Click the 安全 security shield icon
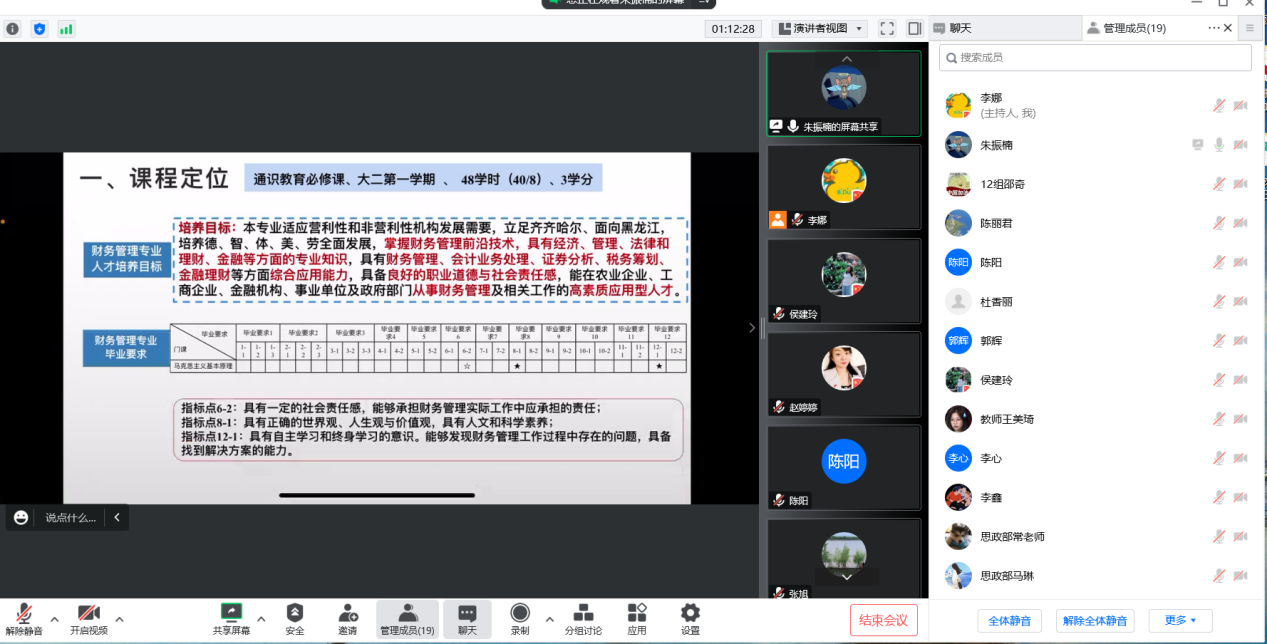Viewport: 1267px width, 644px height. (x=295, y=618)
